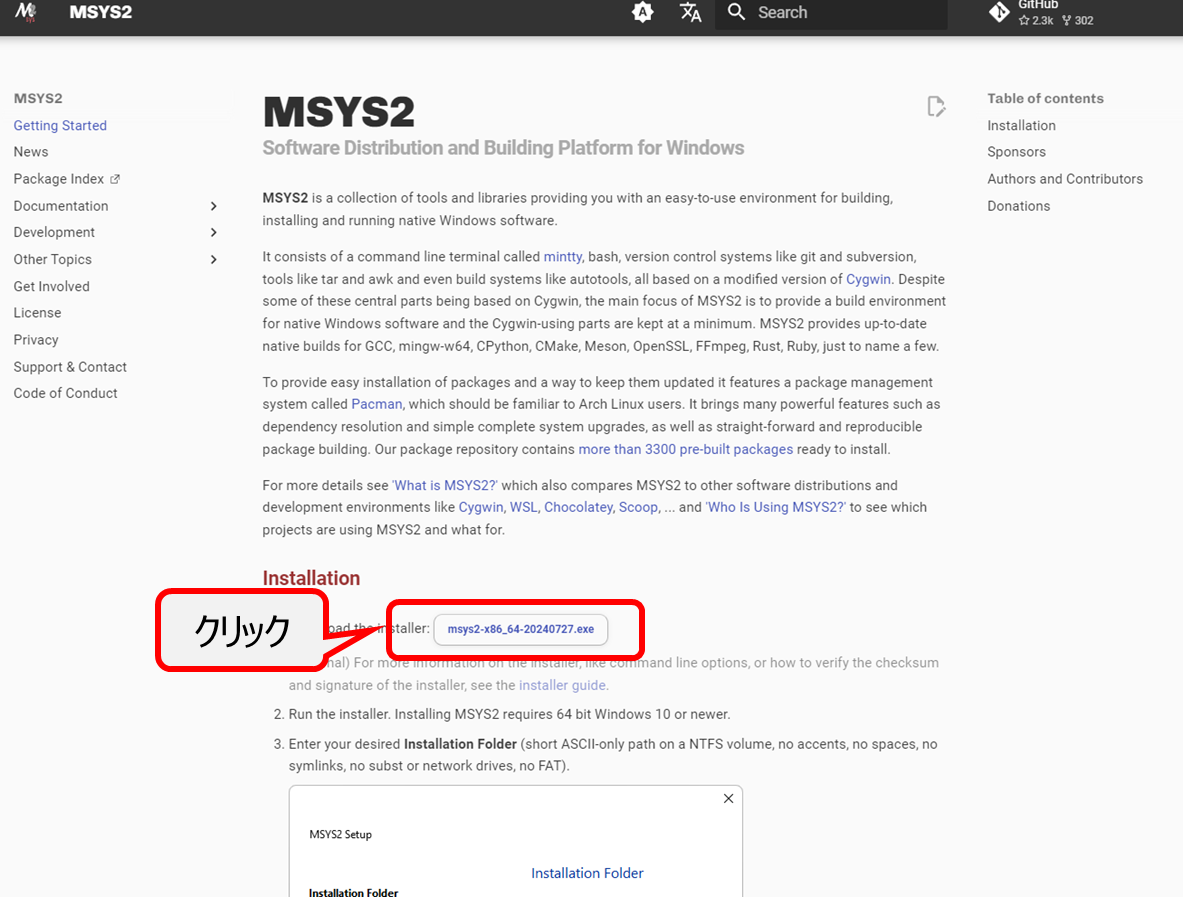The width and height of the screenshot is (1183, 897).
Task: Open Documentation in the sidebar
Action: point(61,206)
